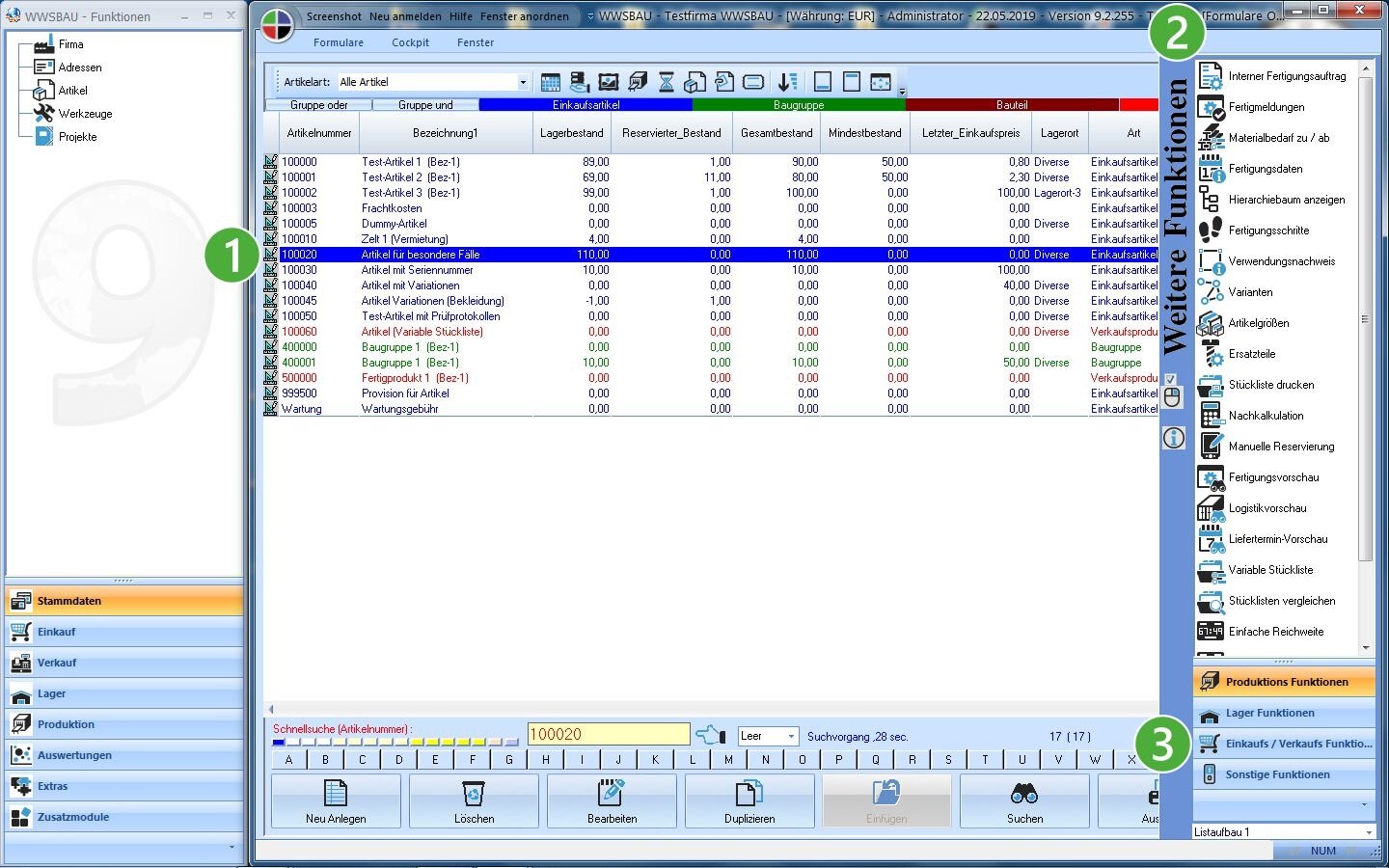1389x868 pixels.
Task: Click the Suchen button
Action: click(1024, 800)
